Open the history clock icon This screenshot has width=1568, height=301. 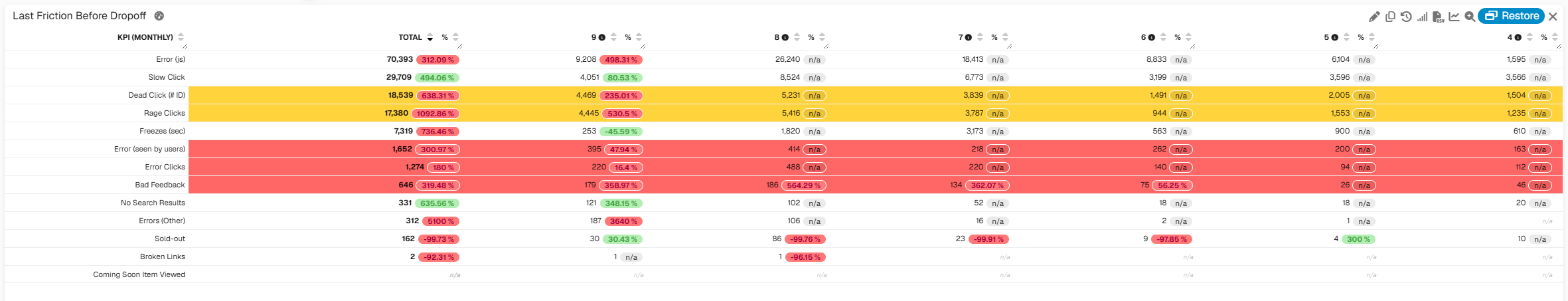[1406, 17]
